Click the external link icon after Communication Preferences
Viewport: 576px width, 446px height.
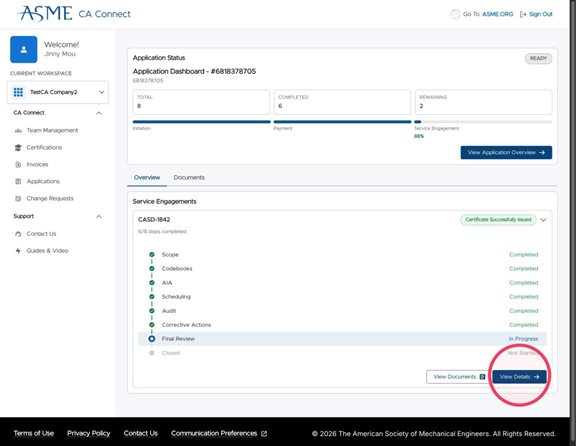click(264, 434)
